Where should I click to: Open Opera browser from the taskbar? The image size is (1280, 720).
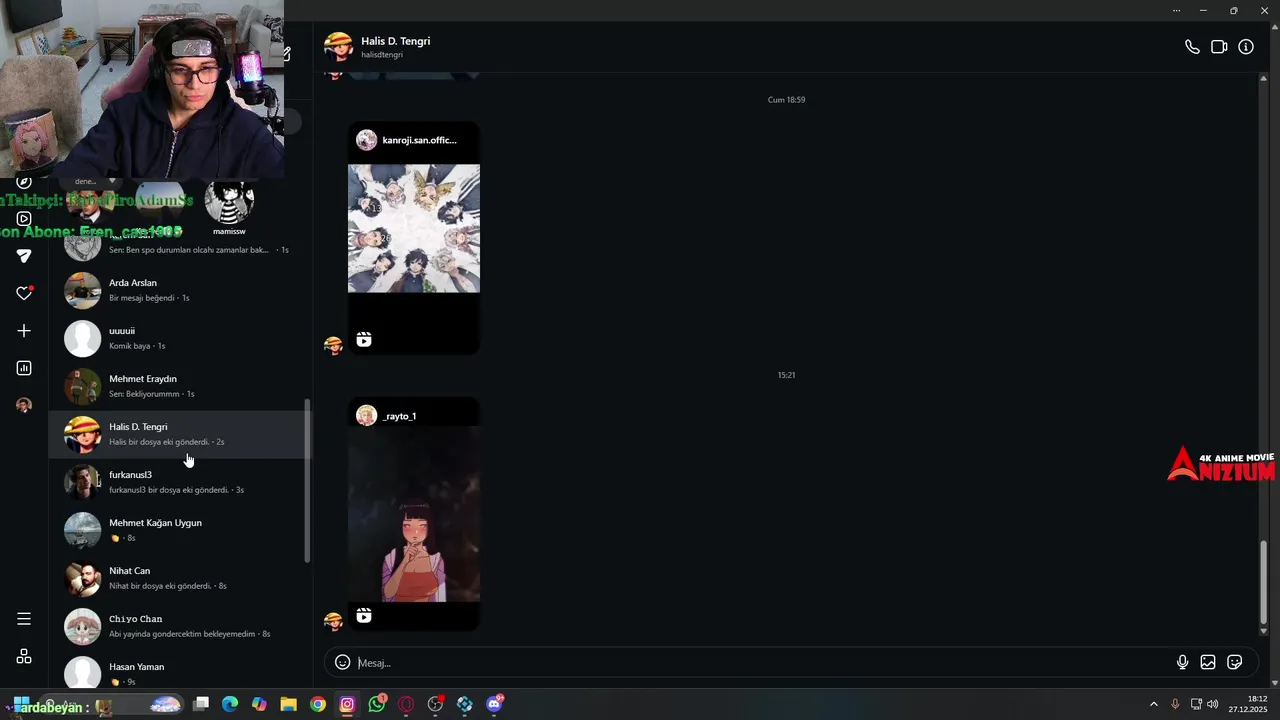tap(406, 704)
